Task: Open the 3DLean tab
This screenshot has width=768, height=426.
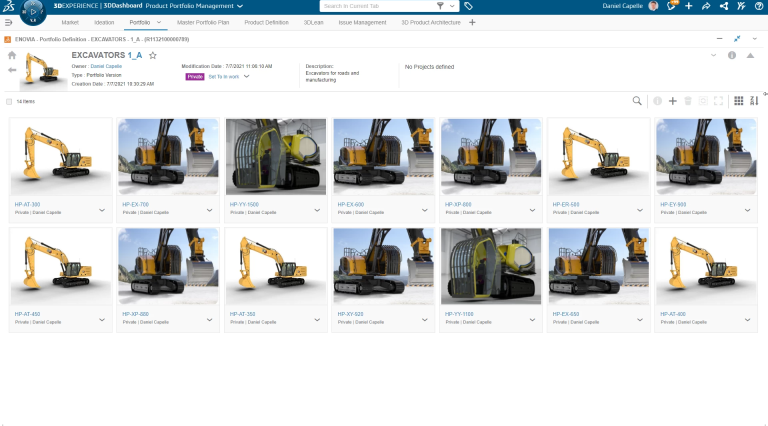Action: 311,22
